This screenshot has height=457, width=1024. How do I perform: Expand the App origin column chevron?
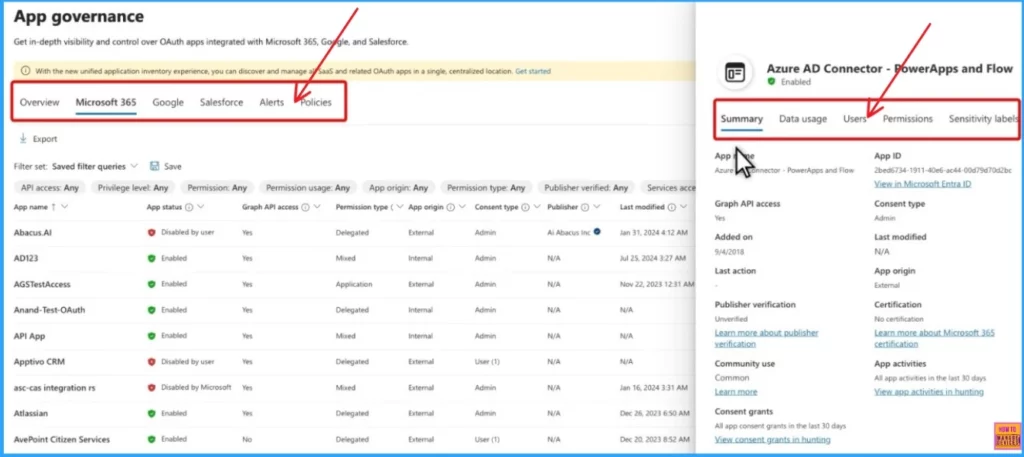click(x=462, y=207)
